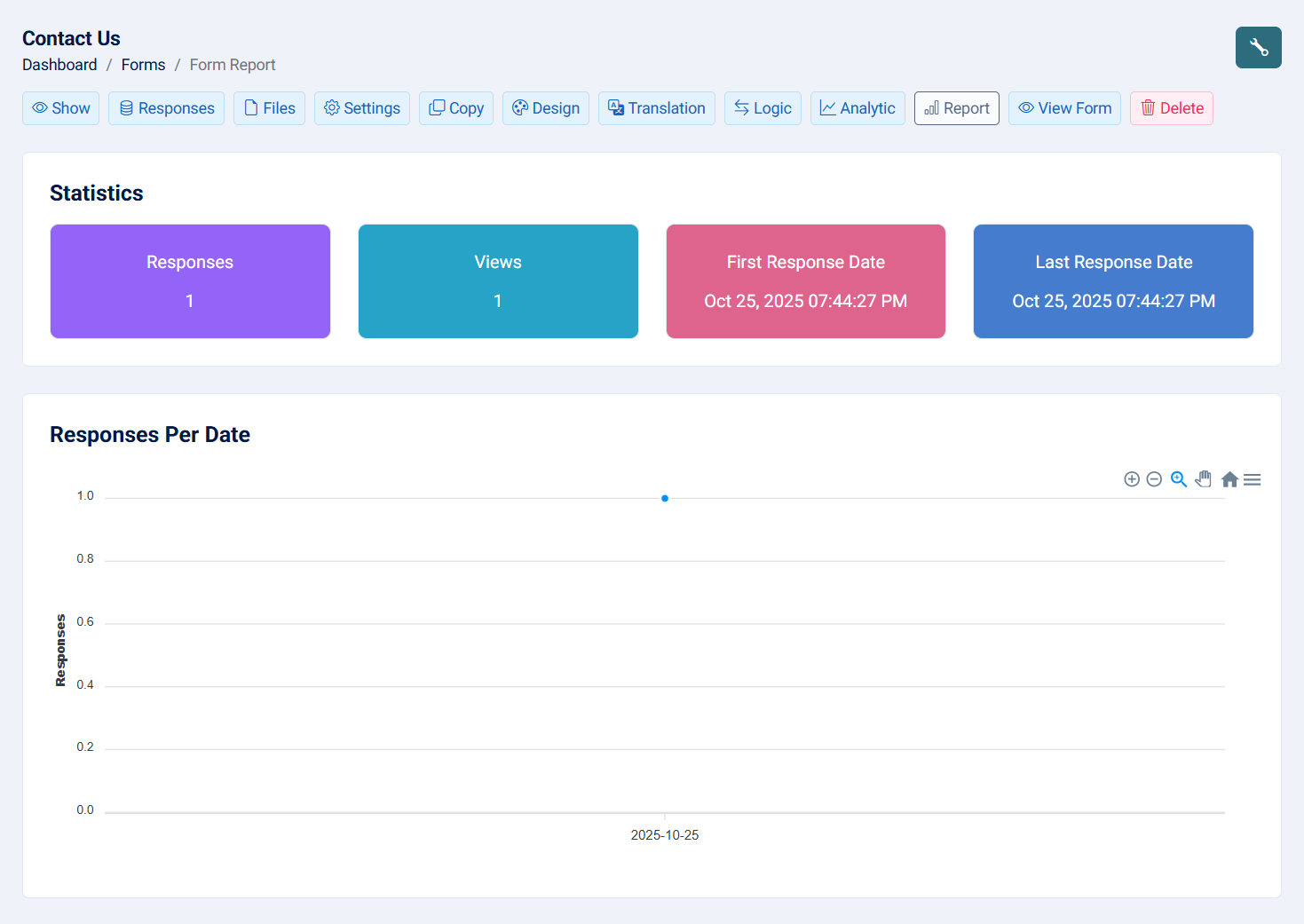Click the View Form button
Image resolution: width=1304 pixels, height=924 pixels.
1063,108
